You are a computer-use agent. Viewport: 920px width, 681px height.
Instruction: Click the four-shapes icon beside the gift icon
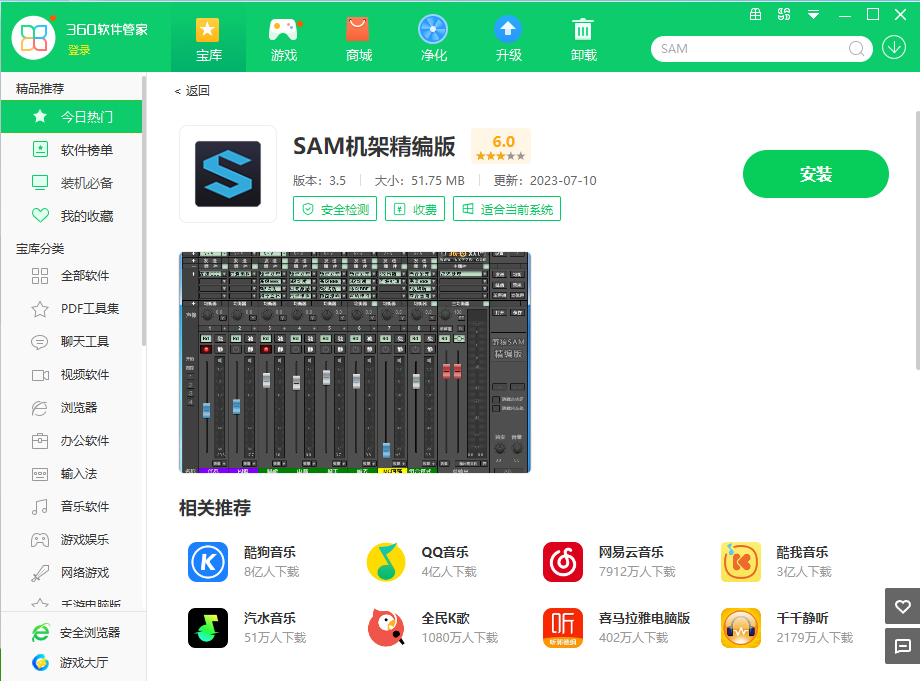[784, 14]
